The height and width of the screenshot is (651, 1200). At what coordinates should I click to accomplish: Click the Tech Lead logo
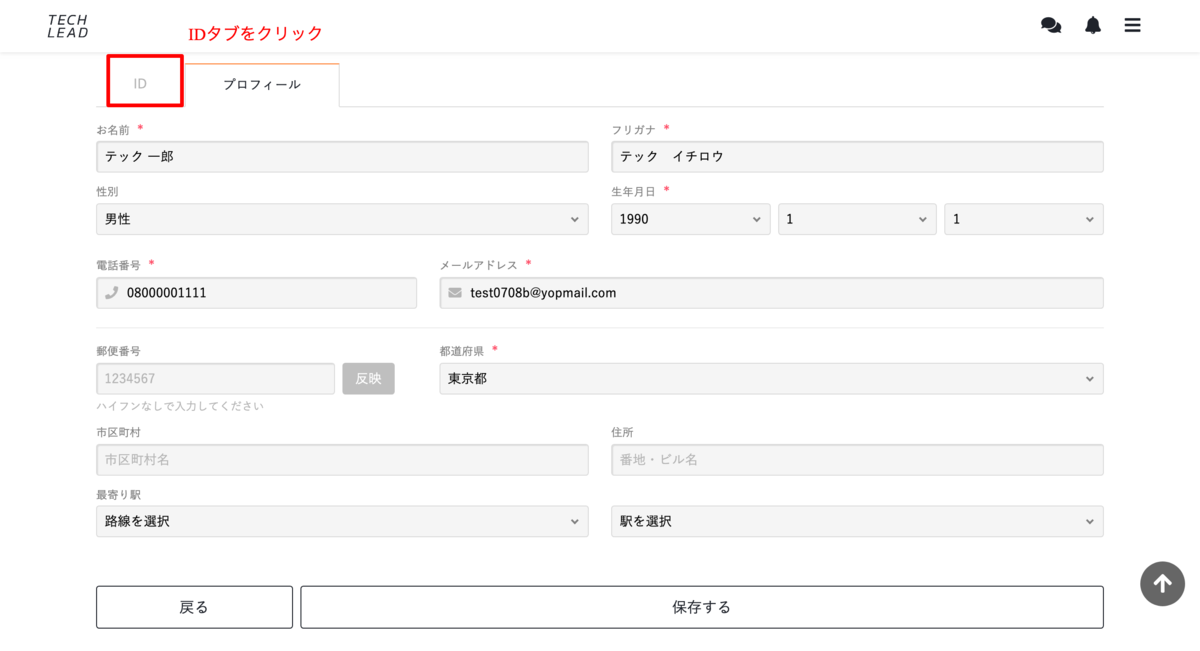point(68,26)
